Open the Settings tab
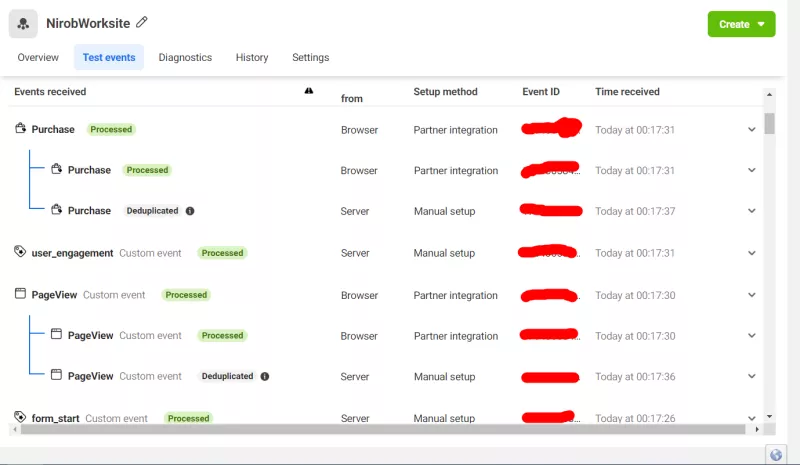 coord(311,57)
